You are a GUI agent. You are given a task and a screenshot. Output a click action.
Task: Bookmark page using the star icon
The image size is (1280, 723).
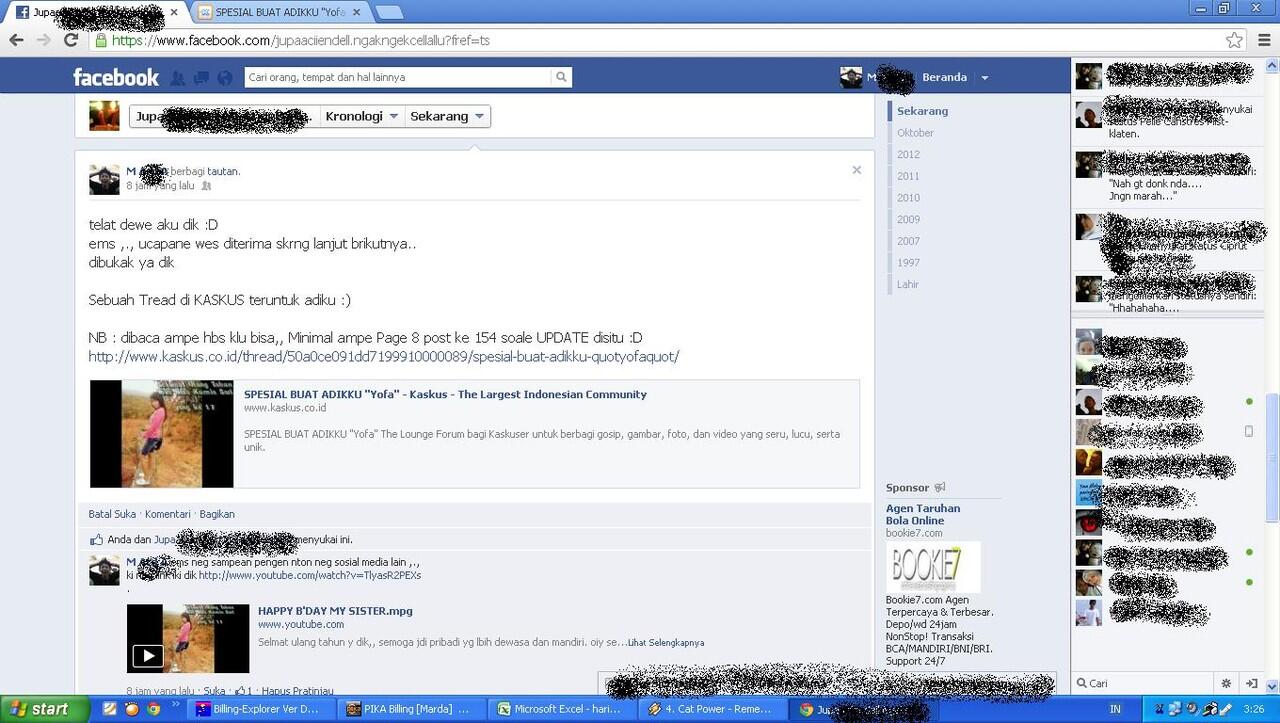1234,40
